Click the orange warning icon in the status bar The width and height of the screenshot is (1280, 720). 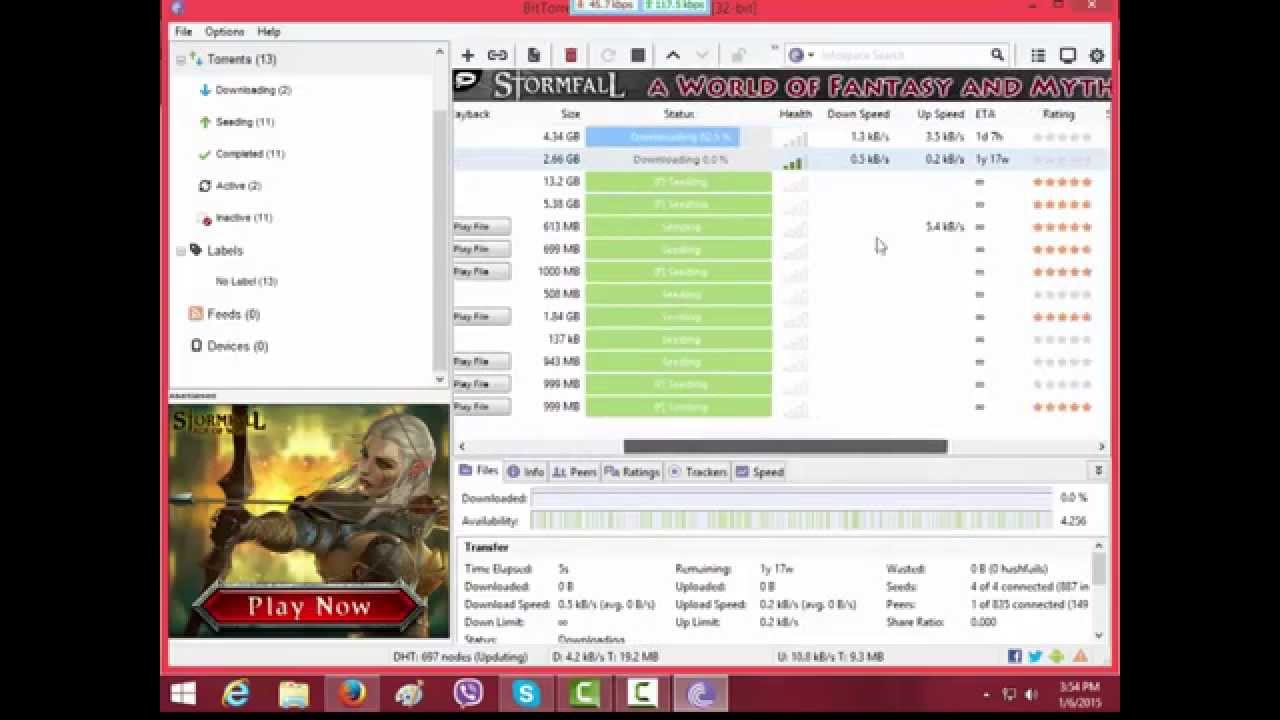(x=1080, y=657)
